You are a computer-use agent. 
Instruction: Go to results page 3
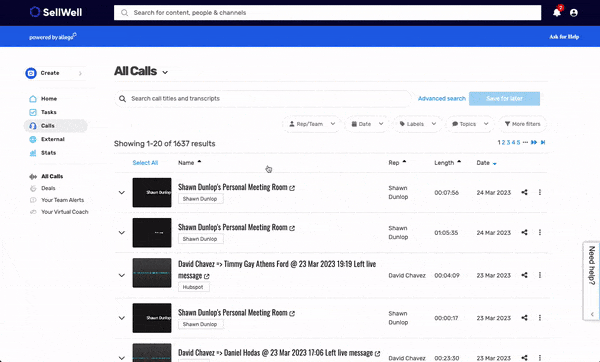pyautogui.click(x=509, y=142)
